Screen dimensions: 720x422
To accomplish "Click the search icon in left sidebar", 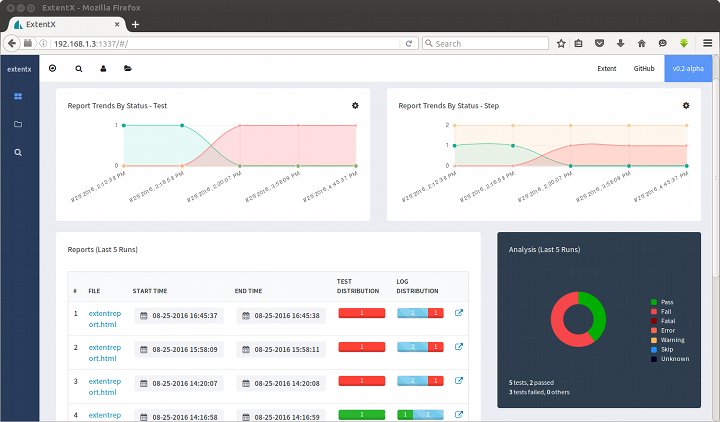I will tap(18, 152).
